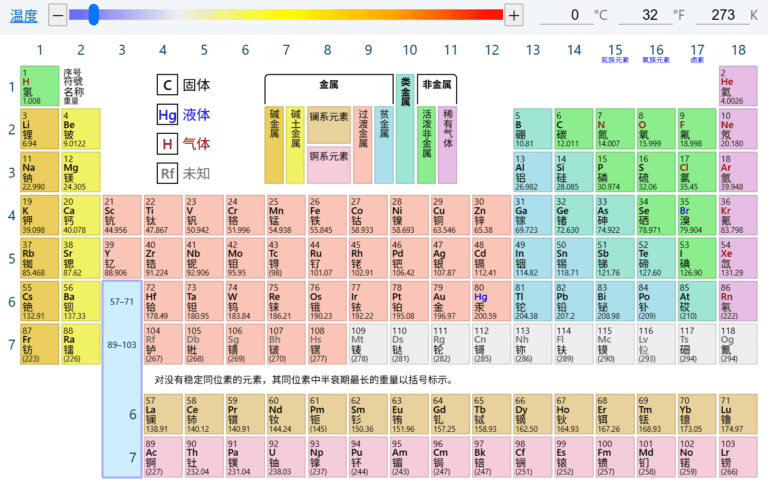Open the Hydrogen (H) element cell
Screen dimensions: 768x487
(40, 86)
